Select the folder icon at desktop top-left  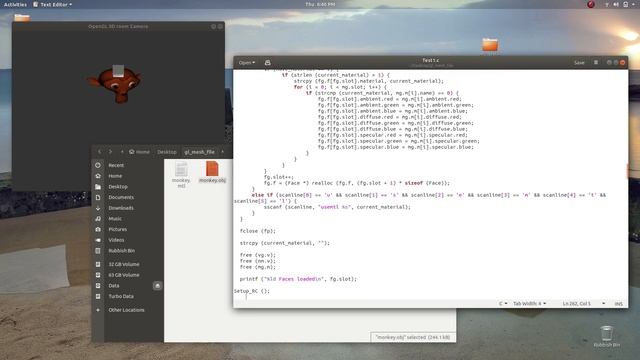[22, 18]
